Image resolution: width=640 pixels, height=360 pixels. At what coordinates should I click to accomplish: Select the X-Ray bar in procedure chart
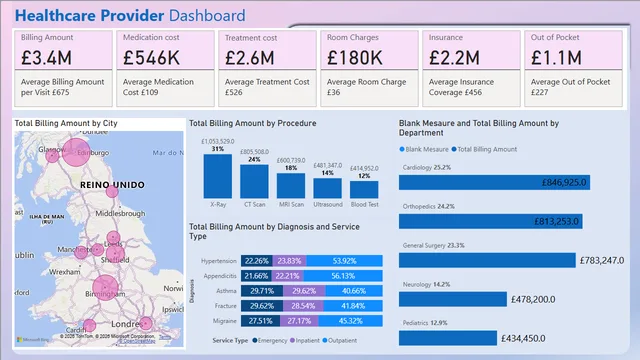tap(218, 176)
